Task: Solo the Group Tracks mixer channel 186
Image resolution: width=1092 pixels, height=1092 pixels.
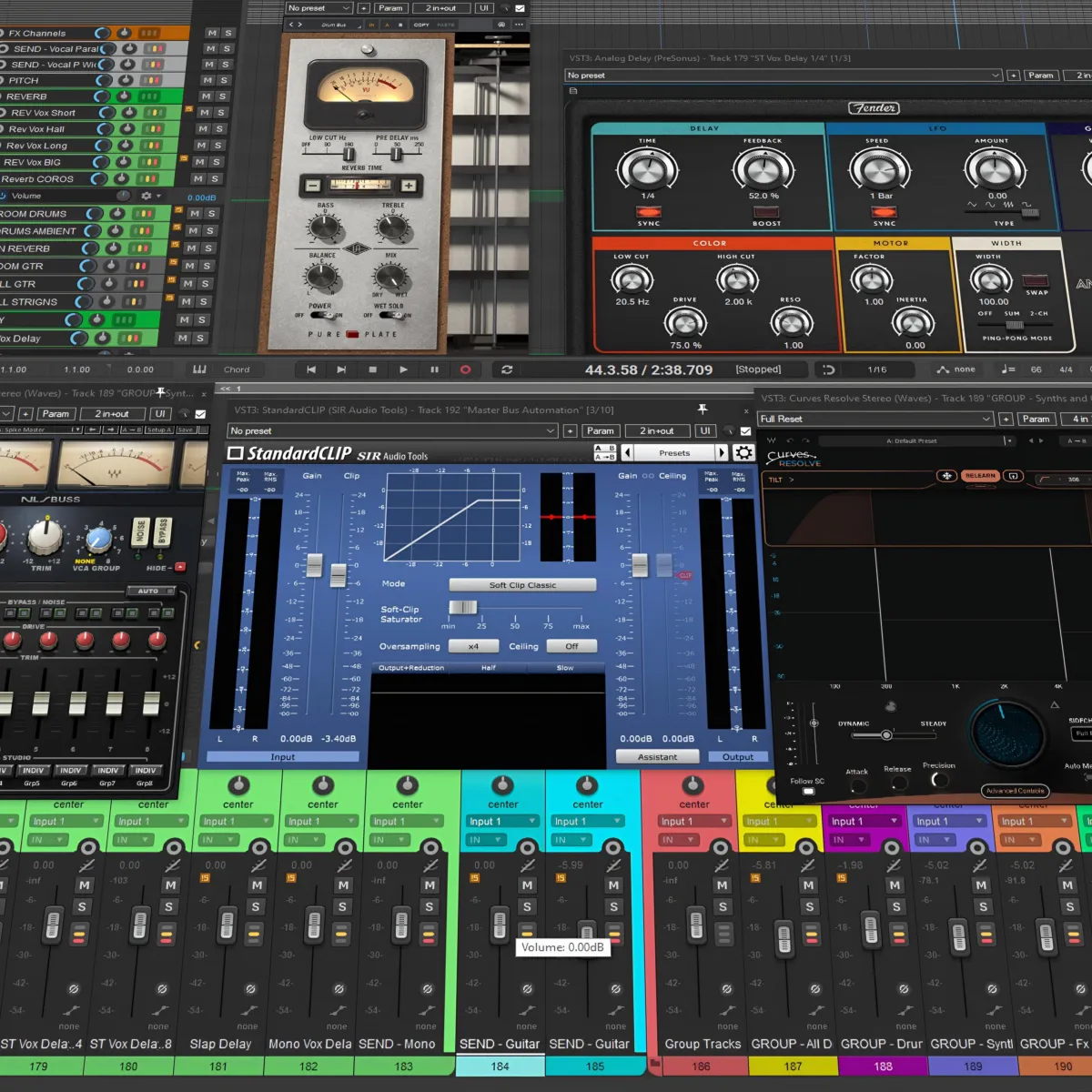Action: point(722,907)
